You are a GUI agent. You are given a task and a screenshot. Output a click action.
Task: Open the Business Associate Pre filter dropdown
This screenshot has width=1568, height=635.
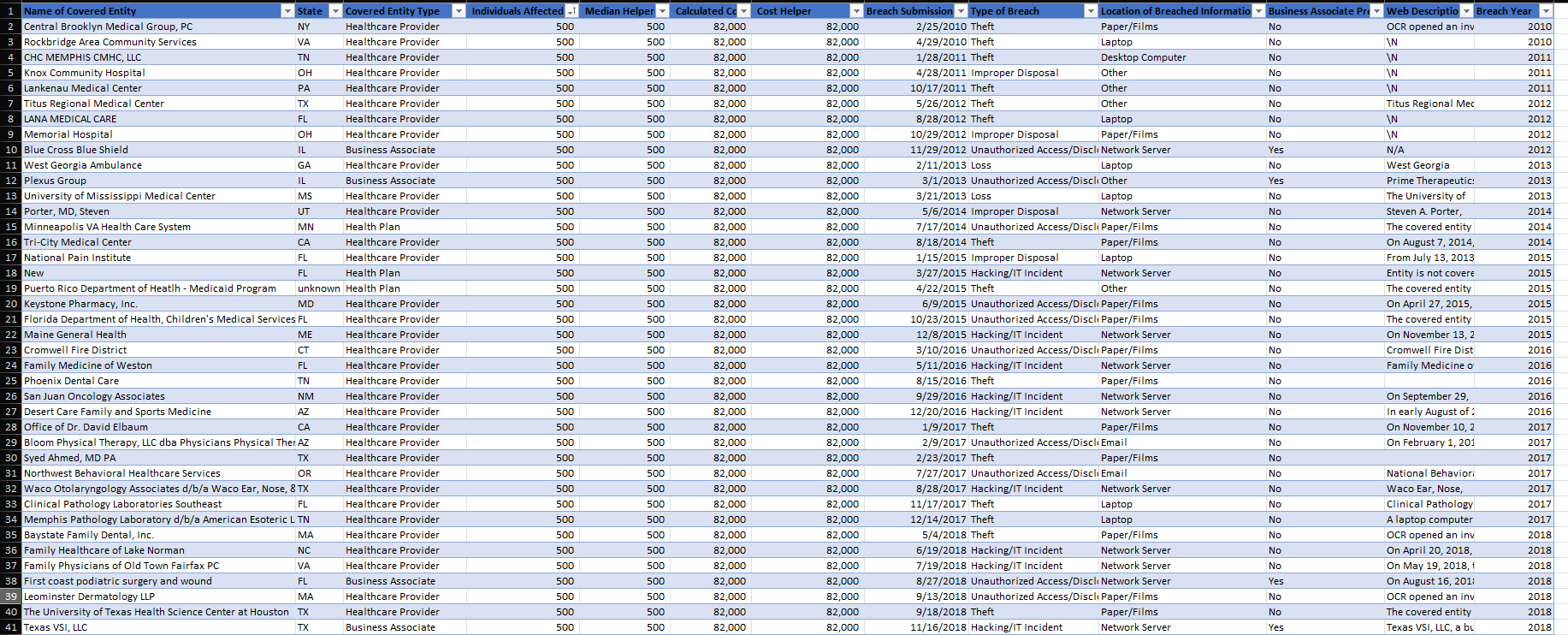[1376, 11]
